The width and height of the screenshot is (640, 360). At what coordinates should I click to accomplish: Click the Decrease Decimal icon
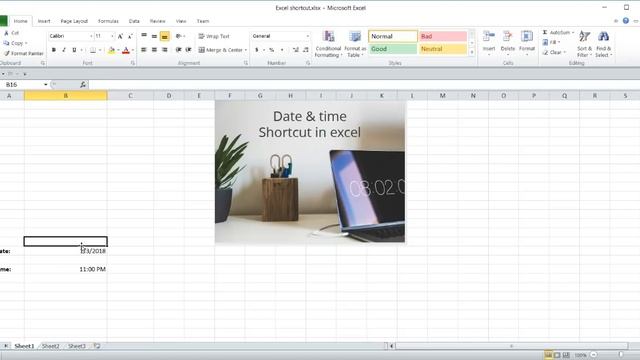306,50
